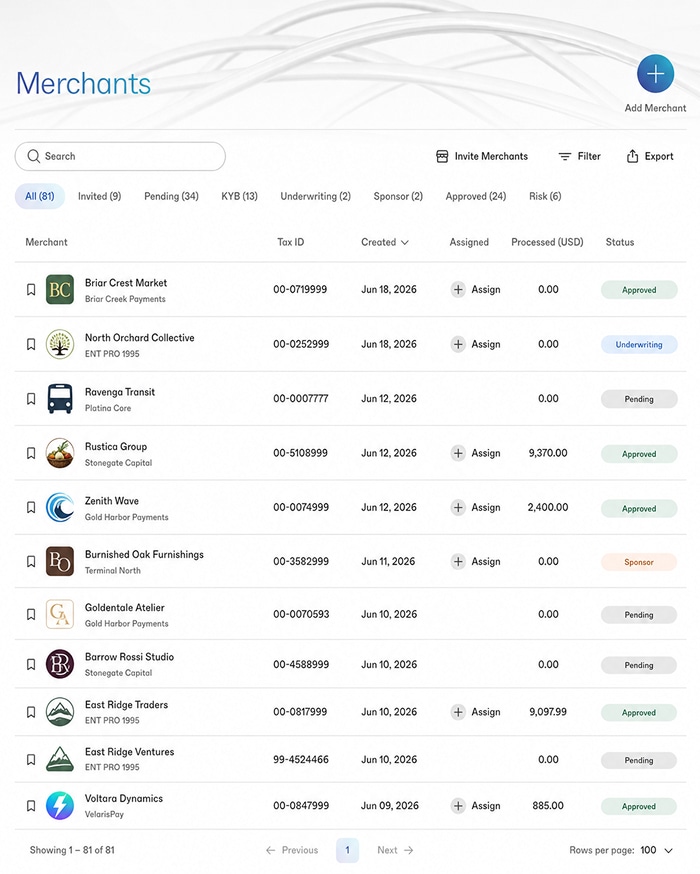Viewport: 700px width, 874px height.
Task: Bookmark North Orchard Collective
Action: pos(31,344)
